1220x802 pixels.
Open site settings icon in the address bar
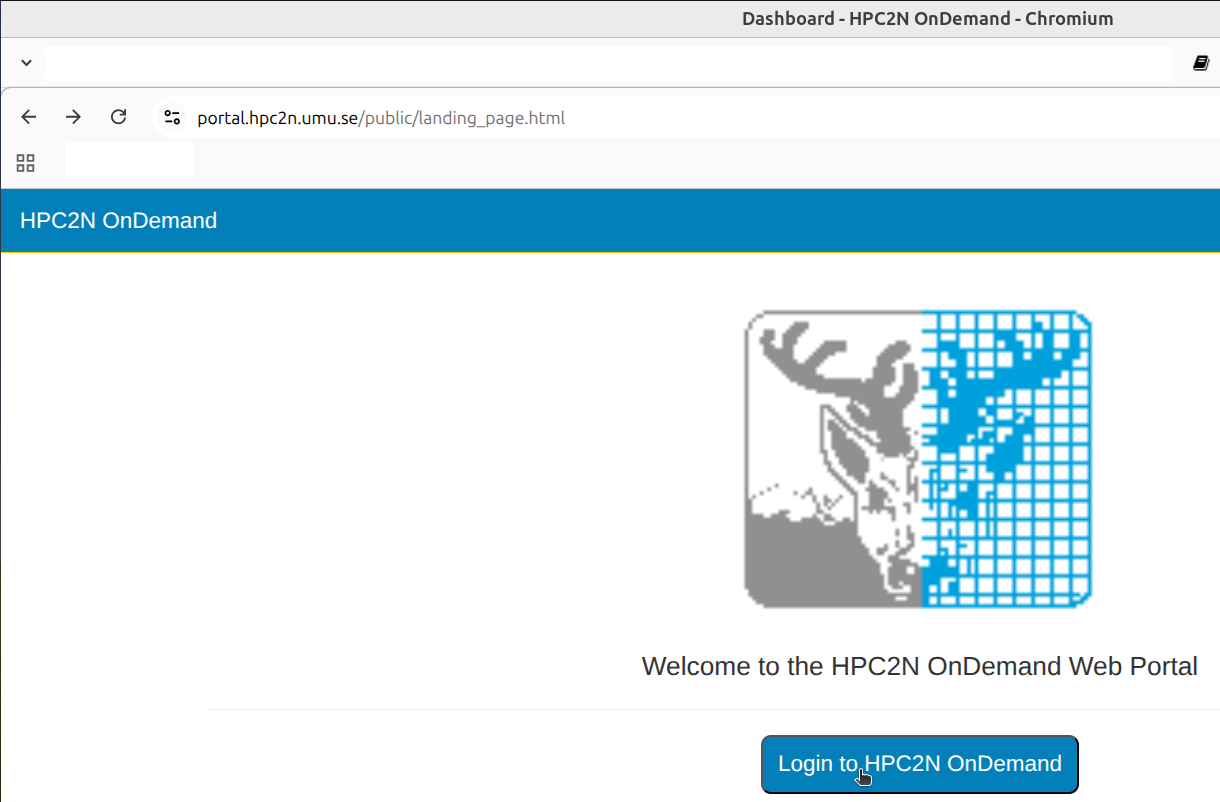pos(172,117)
